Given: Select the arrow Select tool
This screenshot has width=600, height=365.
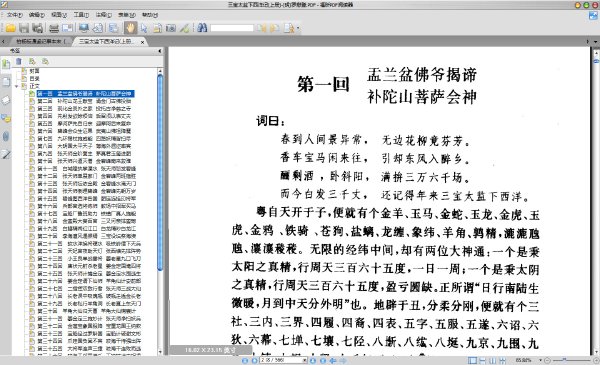Looking at the screenshot, I should click(x=144, y=28).
